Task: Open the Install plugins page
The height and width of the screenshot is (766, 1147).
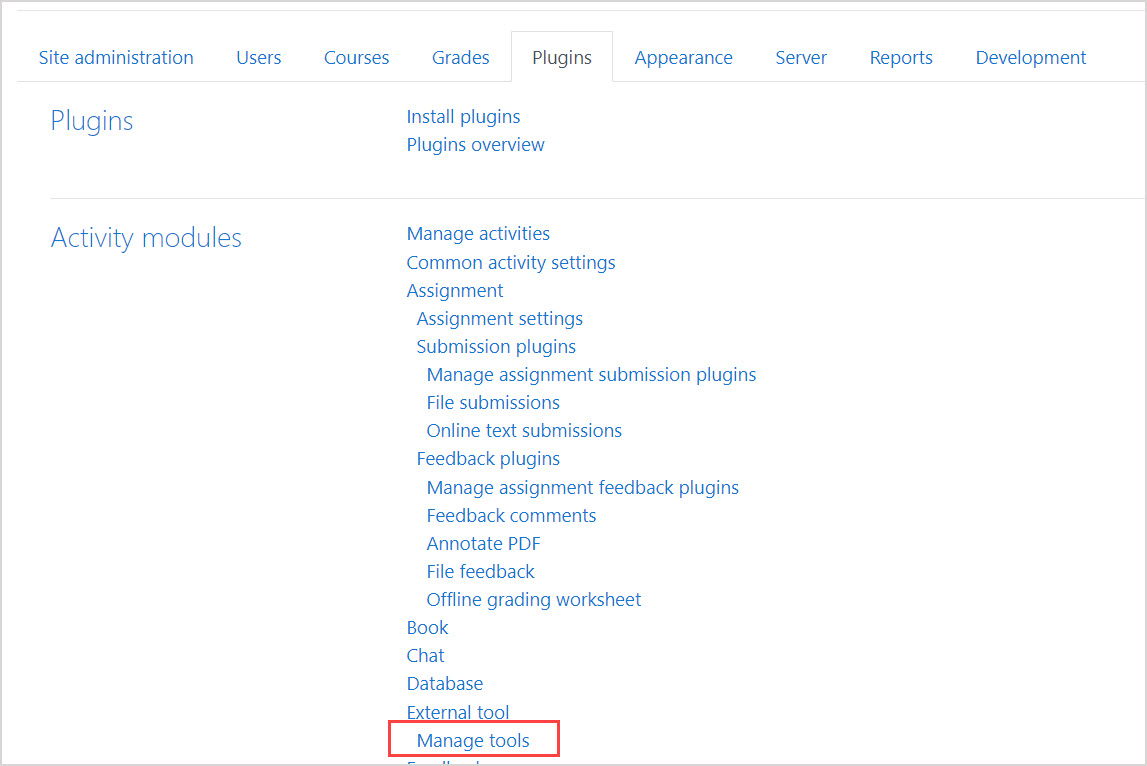Action: click(x=463, y=116)
